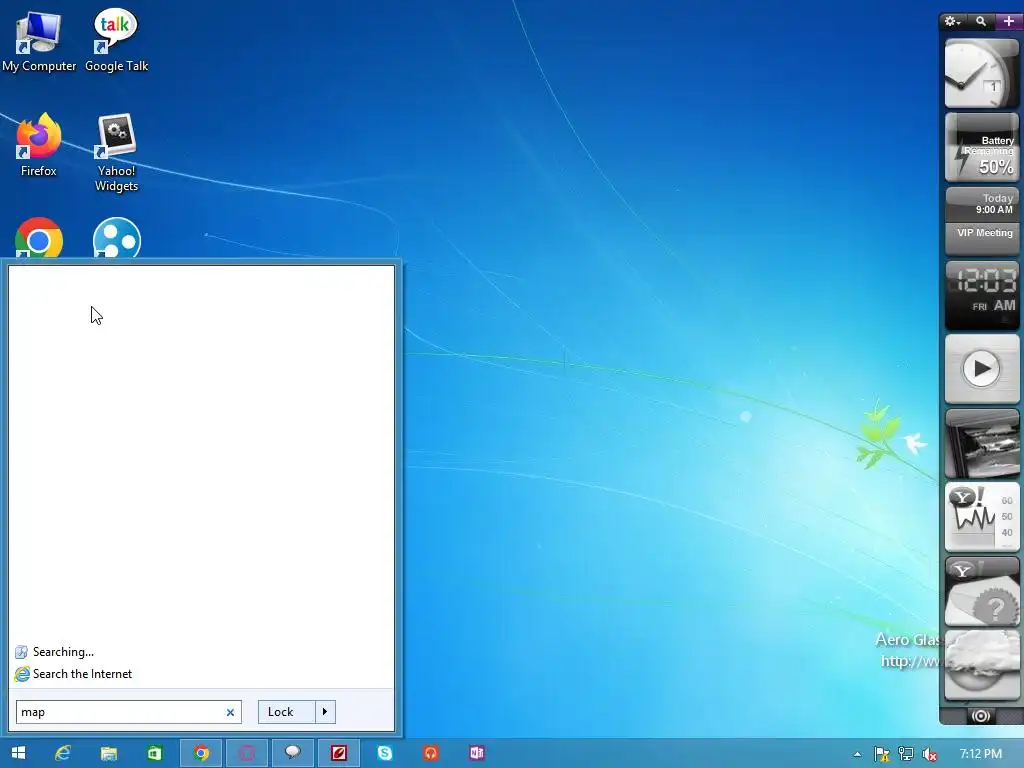Open File Explorer from the taskbar
The height and width of the screenshot is (768, 1024).
[108, 753]
